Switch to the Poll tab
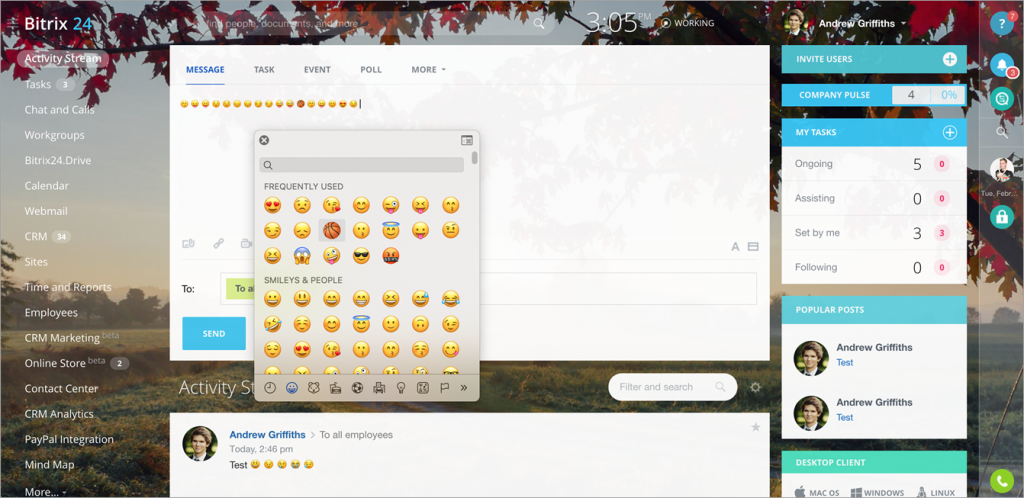The width and height of the screenshot is (1024, 498). click(x=371, y=70)
